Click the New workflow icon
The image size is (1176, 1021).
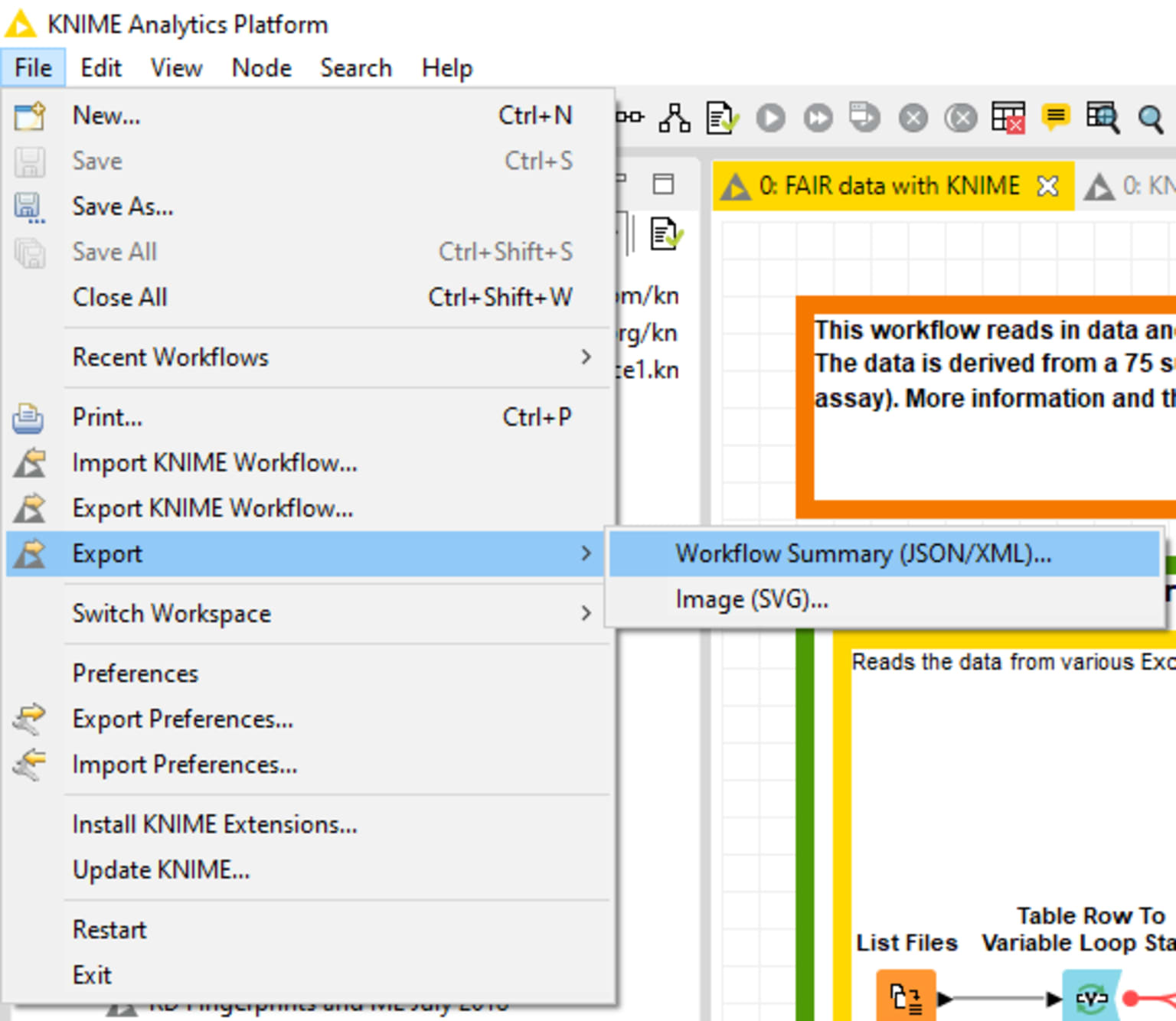pos(30,116)
